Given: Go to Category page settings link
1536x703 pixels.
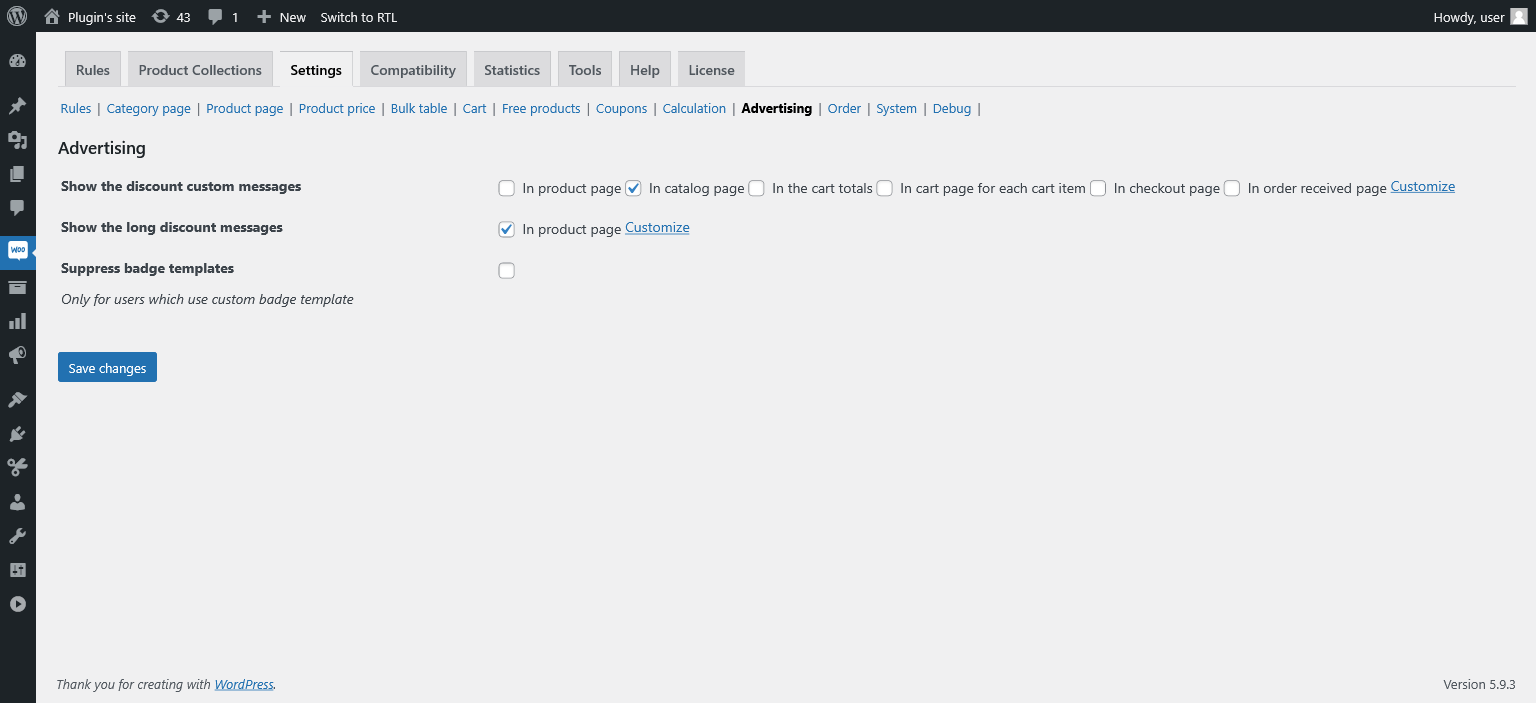Looking at the screenshot, I should click(x=149, y=108).
